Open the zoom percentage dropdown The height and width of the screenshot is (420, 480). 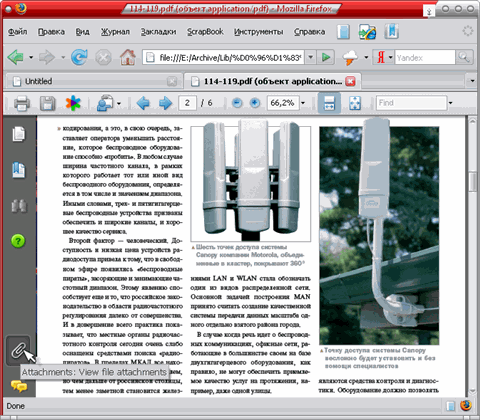pos(303,103)
